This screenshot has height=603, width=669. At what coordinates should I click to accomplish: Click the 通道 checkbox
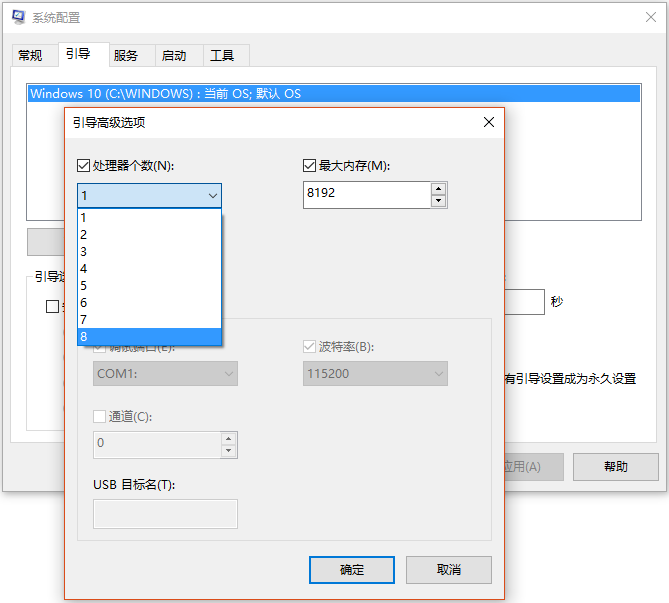(x=100, y=416)
